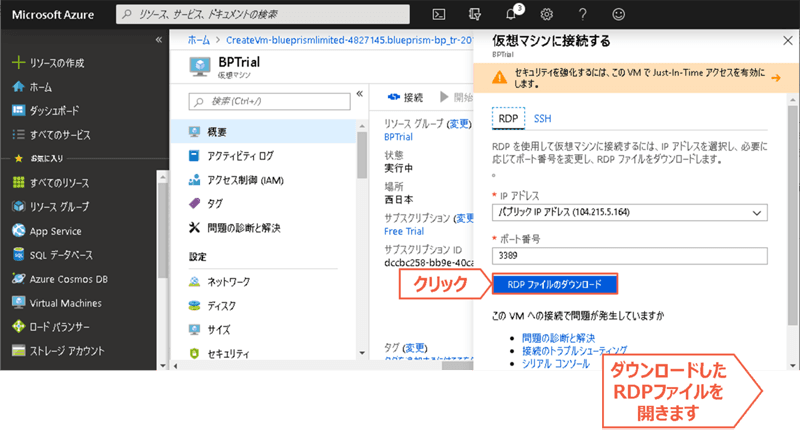Click 変更 next to リソース グループ
This screenshot has width=800, height=435.
click(459, 123)
